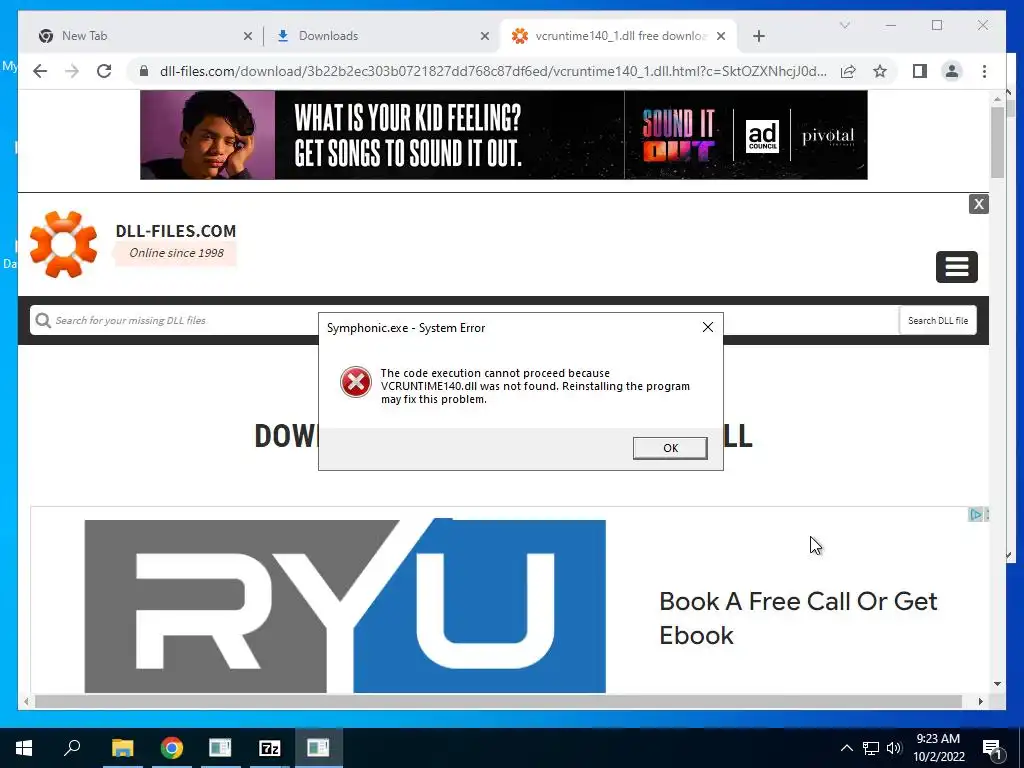Click Book A Free Call Or Get Ebook
Viewport: 1024px width, 768px height.
click(798, 618)
